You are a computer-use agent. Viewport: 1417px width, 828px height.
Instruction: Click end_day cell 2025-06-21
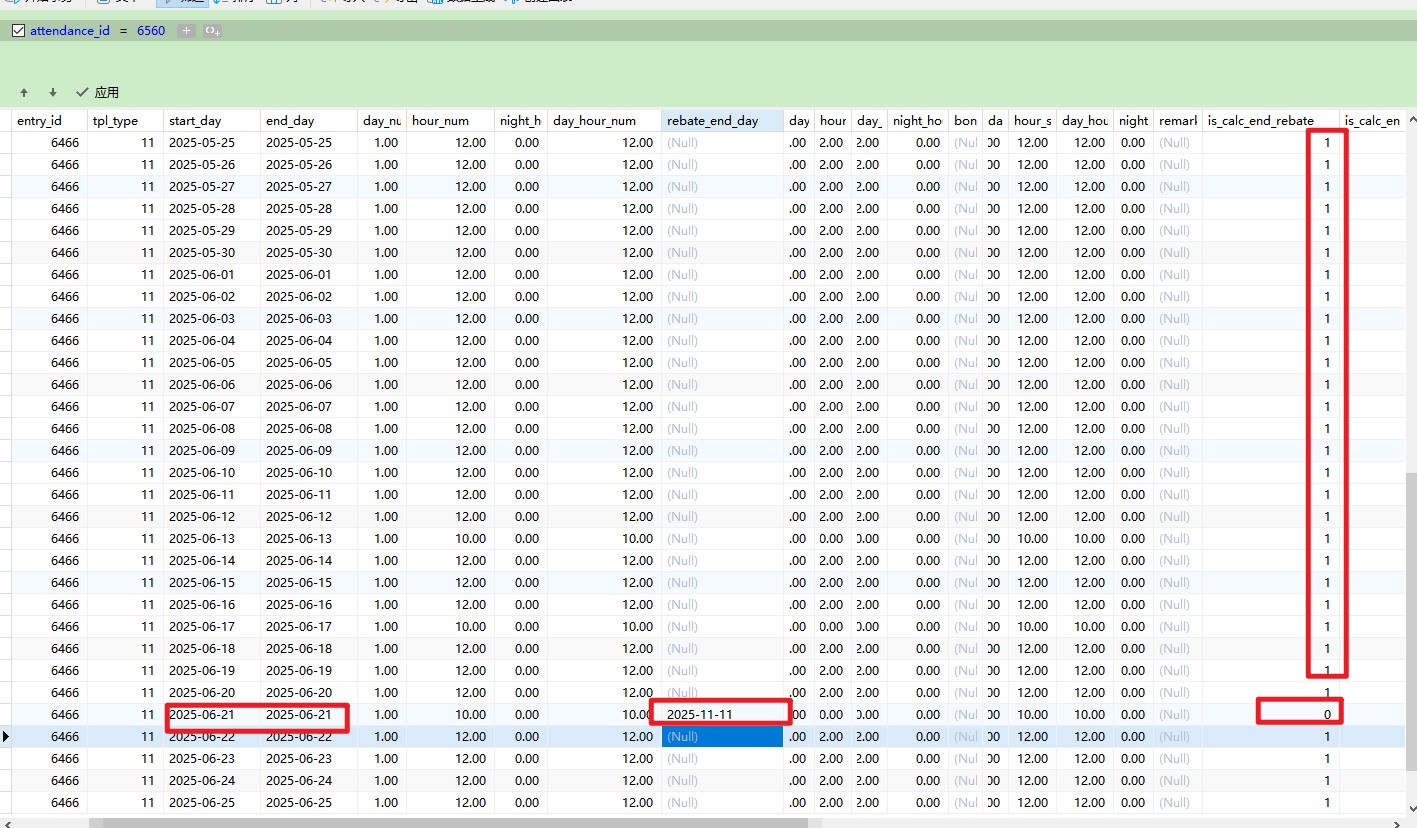point(309,714)
